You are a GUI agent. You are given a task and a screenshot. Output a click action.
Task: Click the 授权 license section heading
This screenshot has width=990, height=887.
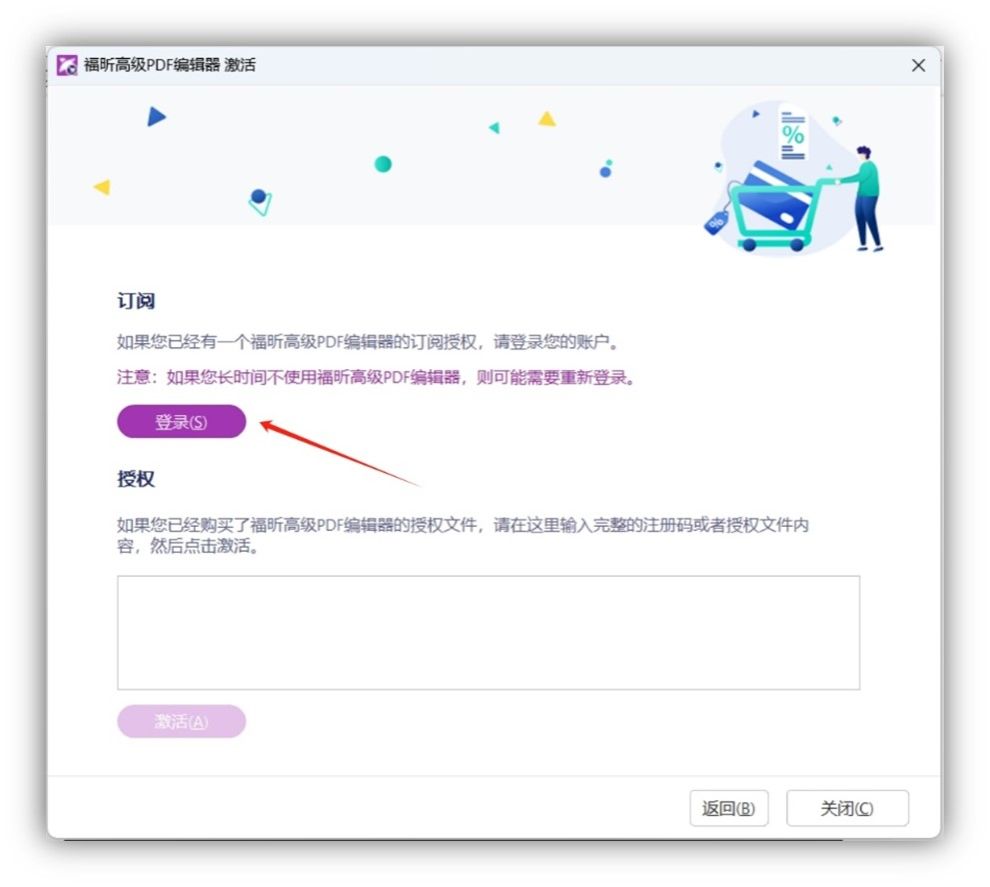[136, 479]
